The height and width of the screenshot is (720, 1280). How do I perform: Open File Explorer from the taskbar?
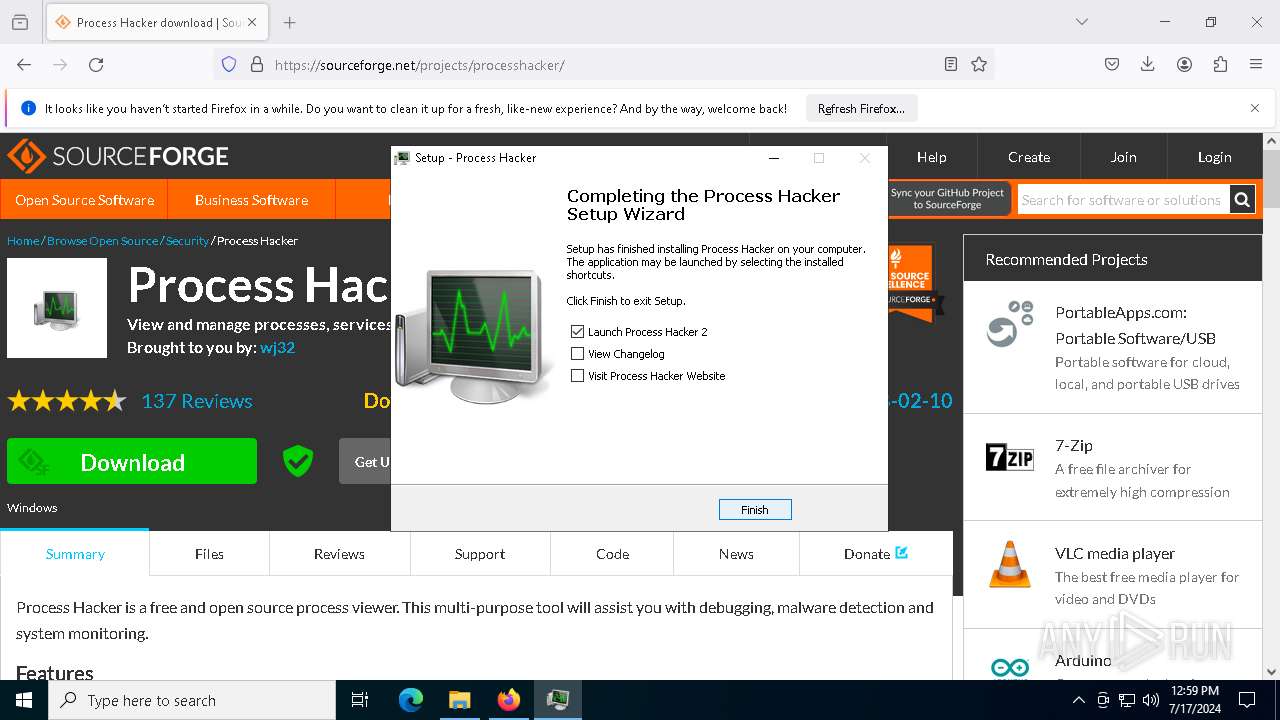click(x=459, y=700)
